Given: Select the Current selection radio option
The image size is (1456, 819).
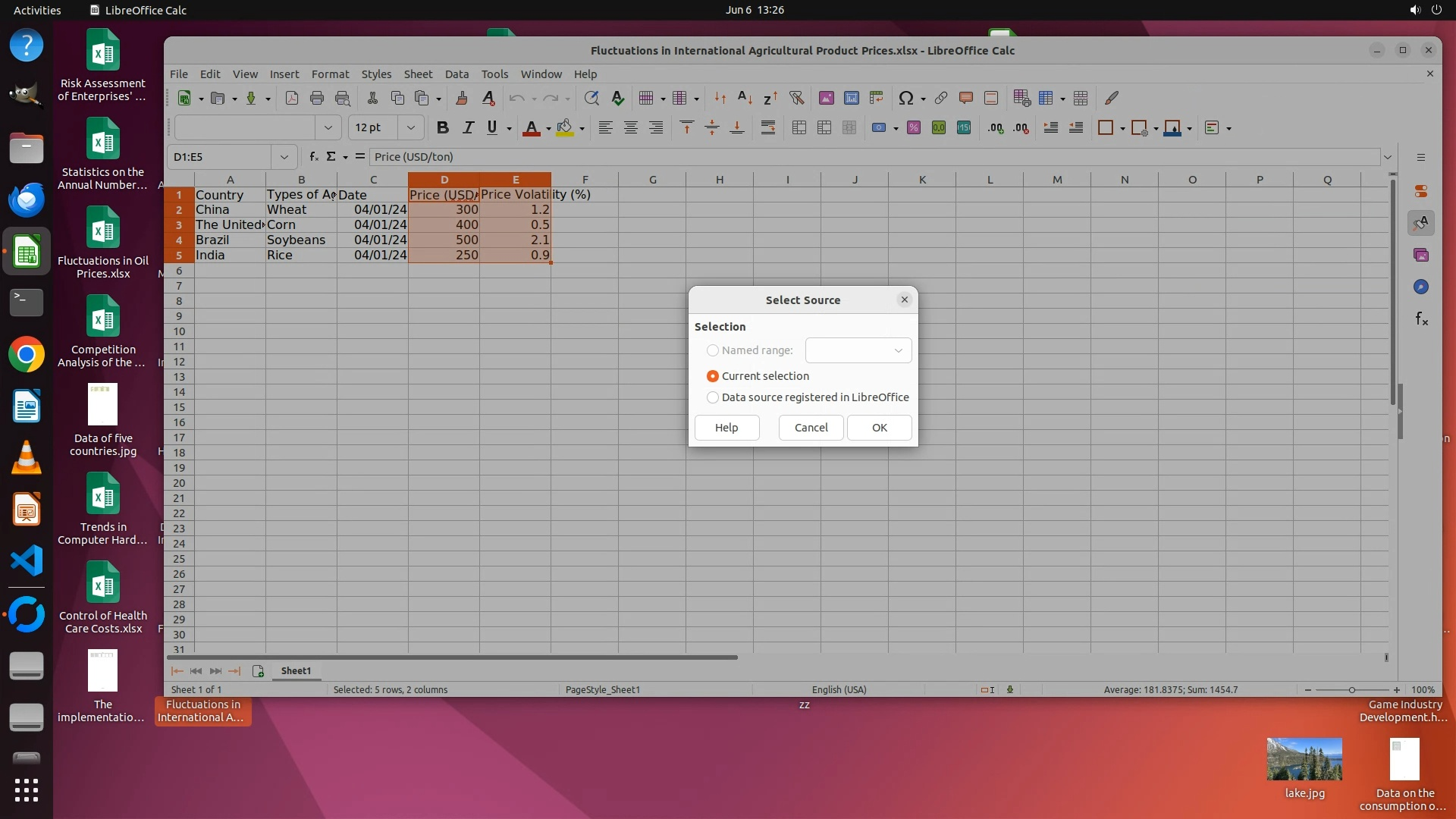Looking at the screenshot, I should pyautogui.click(x=712, y=376).
